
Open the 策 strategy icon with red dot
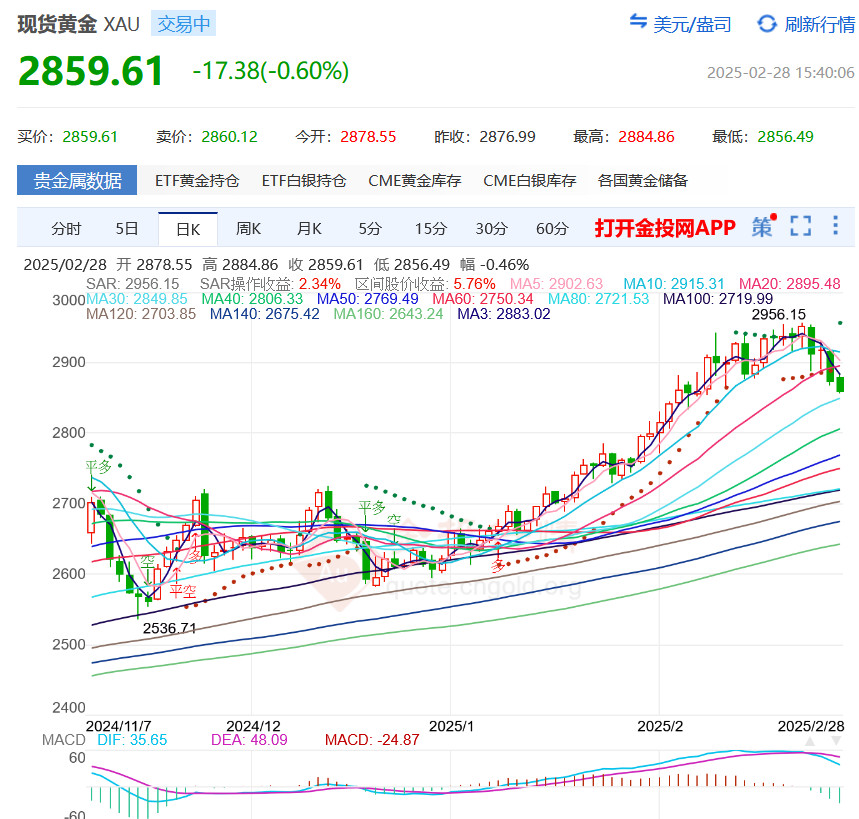pyautogui.click(x=763, y=227)
